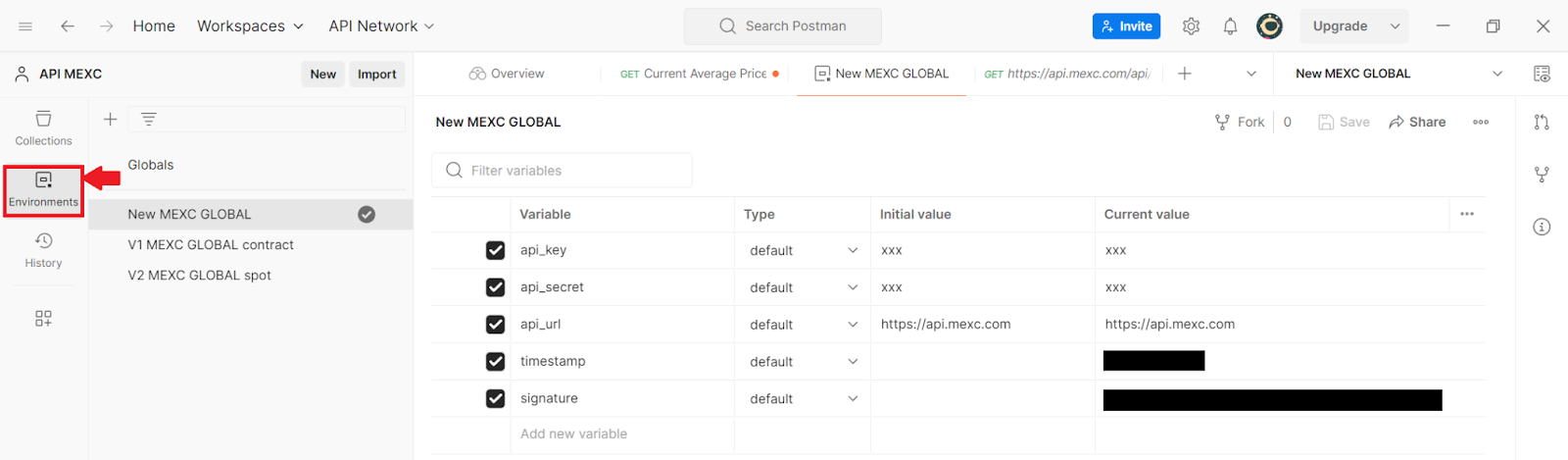Image resolution: width=1568 pixels, height=460 pixels.
Task: Uncheck the api_url variable checkbox
Action: tap(495, 325)
